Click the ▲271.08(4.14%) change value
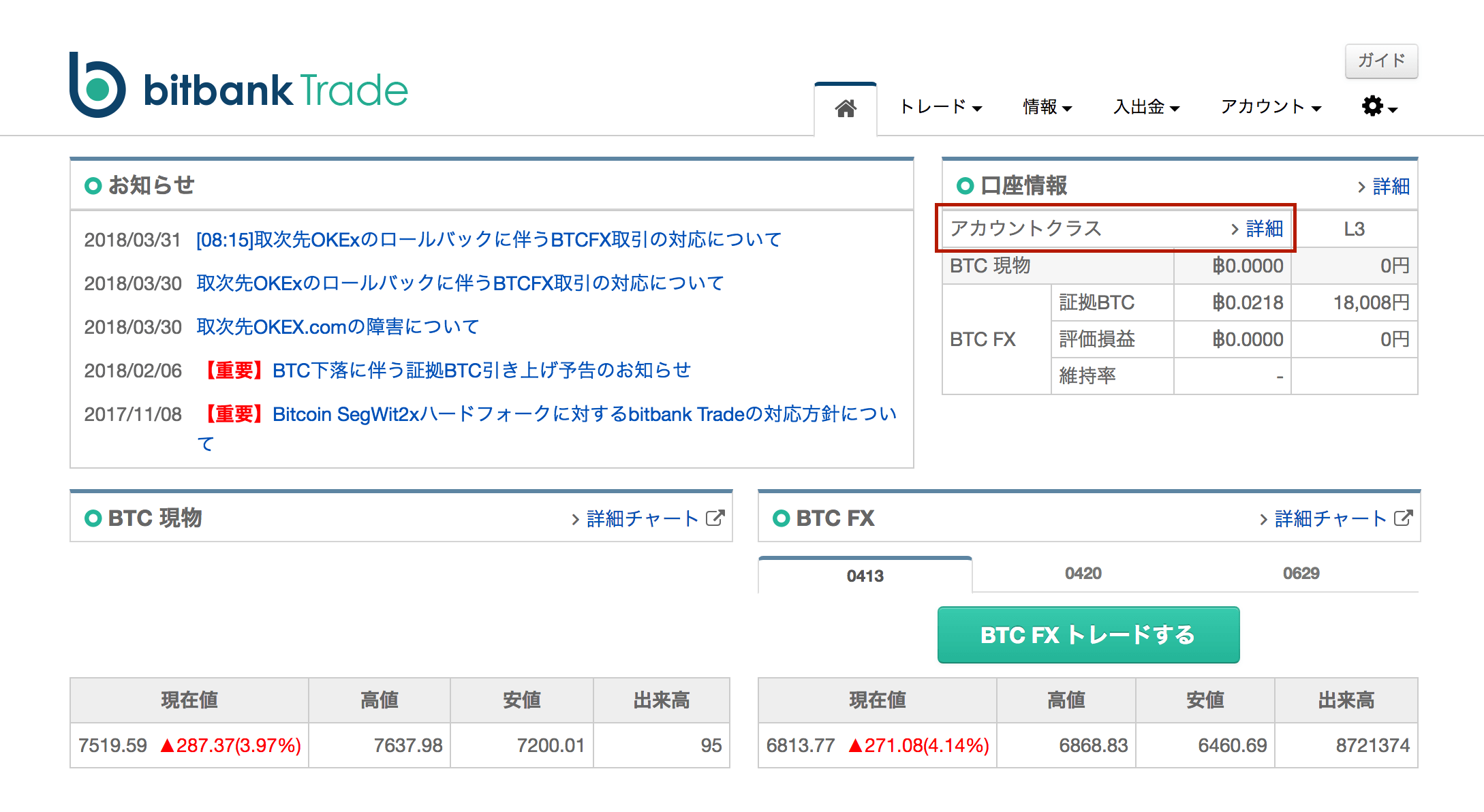Viewport: 1484px width, 812px height. (918, 746)
